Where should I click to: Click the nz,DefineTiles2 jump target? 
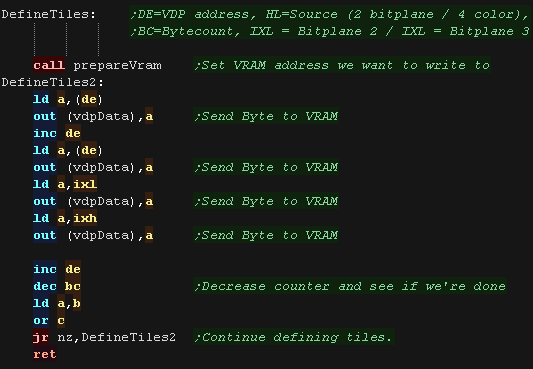[117, 337]
